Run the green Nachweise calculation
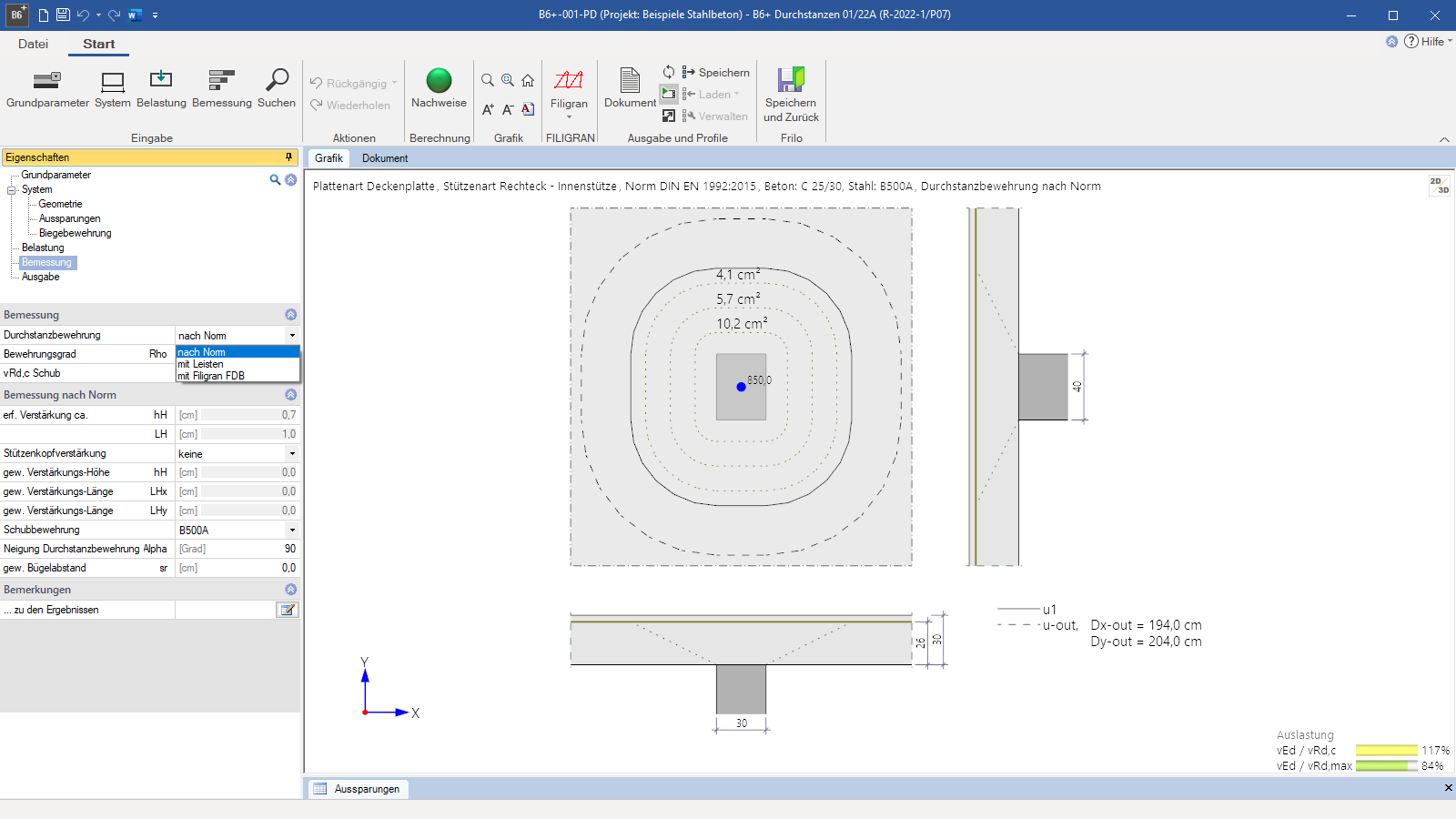The width and height of the screenshot is (1456, 819). [439, 89]
